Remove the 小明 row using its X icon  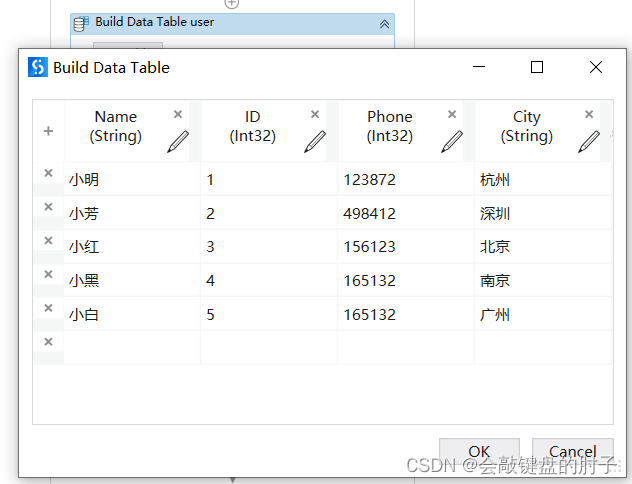tap(48, 173)
